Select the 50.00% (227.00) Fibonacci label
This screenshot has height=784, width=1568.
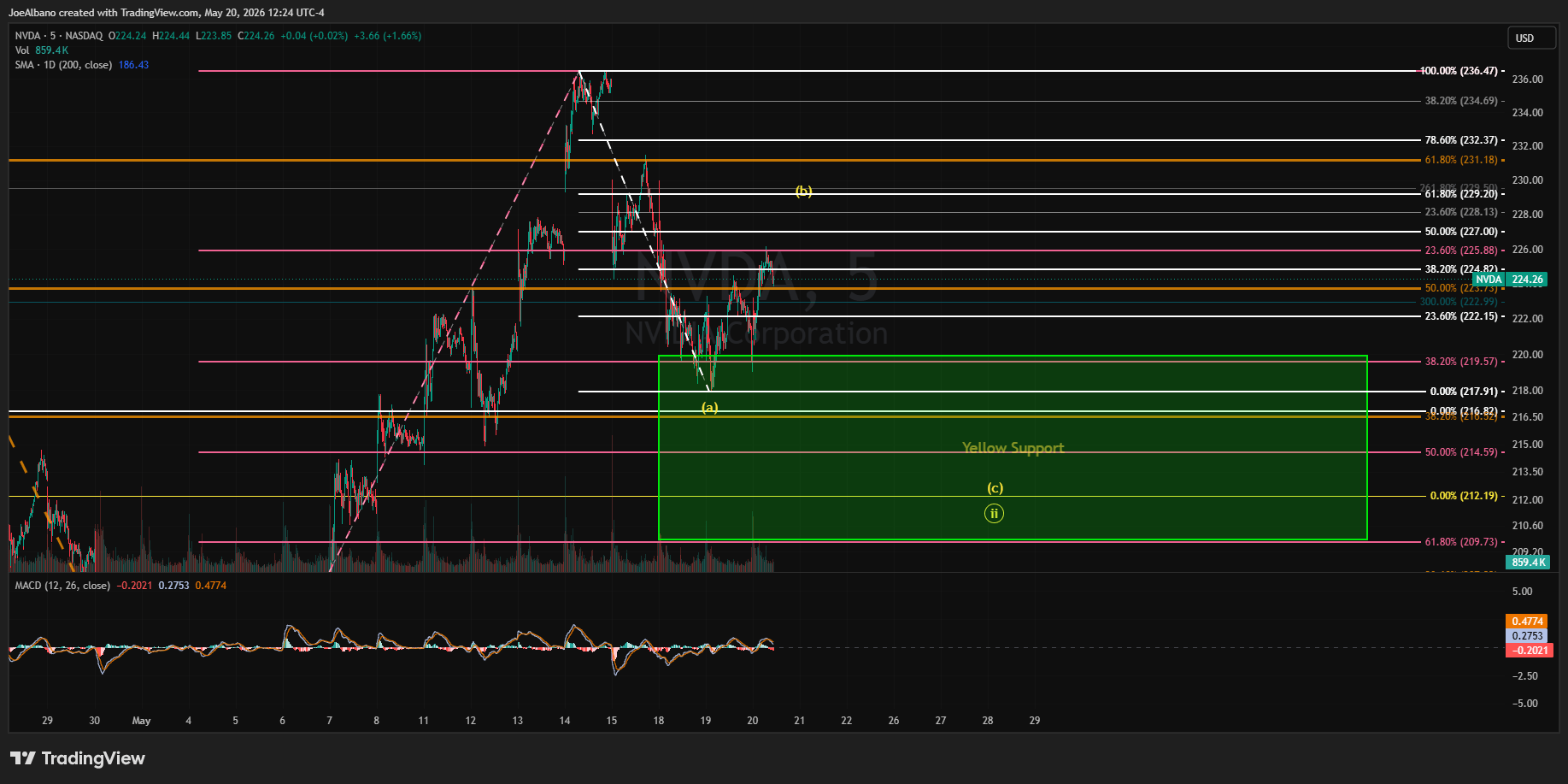(x=1461, y=232)
